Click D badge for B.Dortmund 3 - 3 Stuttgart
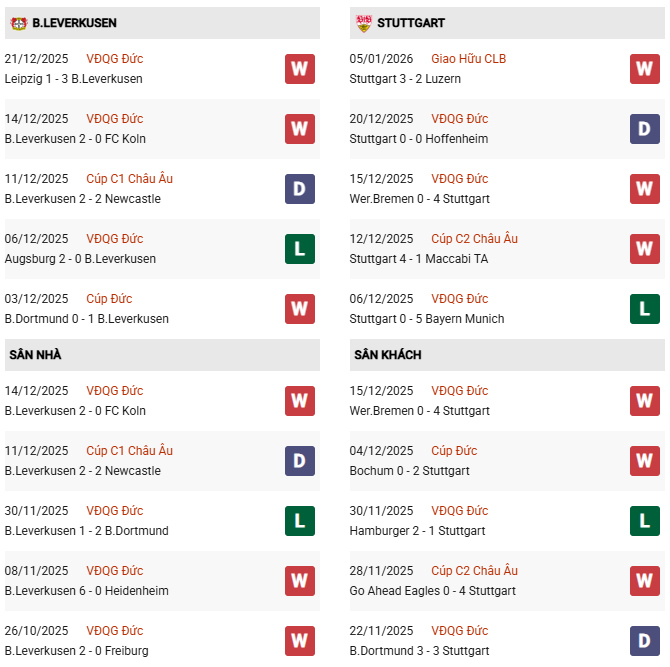670x667 pixels. coord(645,641)
